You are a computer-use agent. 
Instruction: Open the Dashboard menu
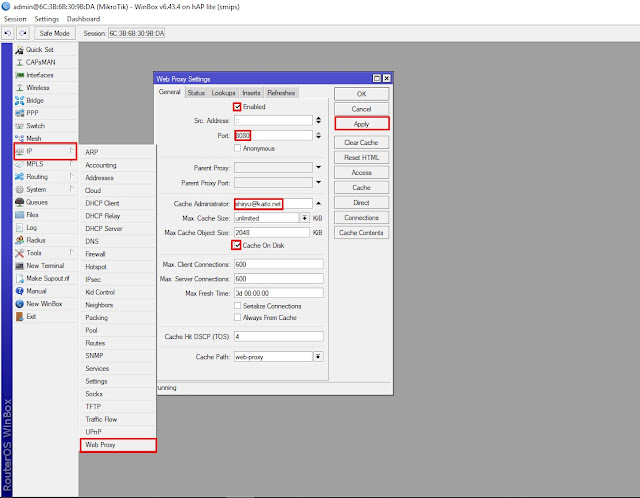[83, 19]
